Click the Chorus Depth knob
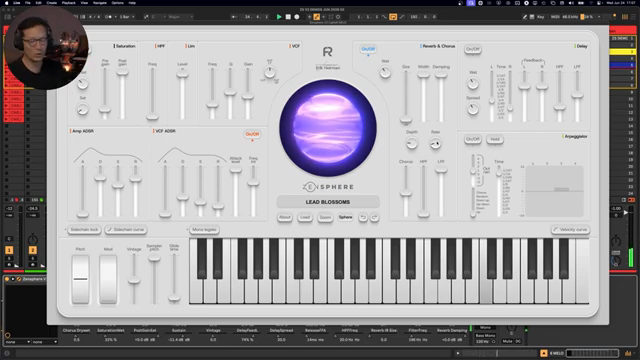The width and height of the screenshot is (640, 360). coord(412,143)
